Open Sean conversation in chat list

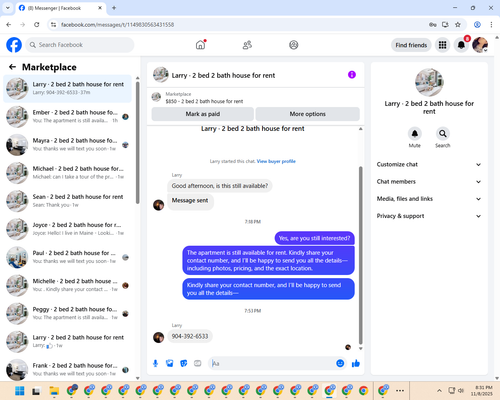click(68, 201)
